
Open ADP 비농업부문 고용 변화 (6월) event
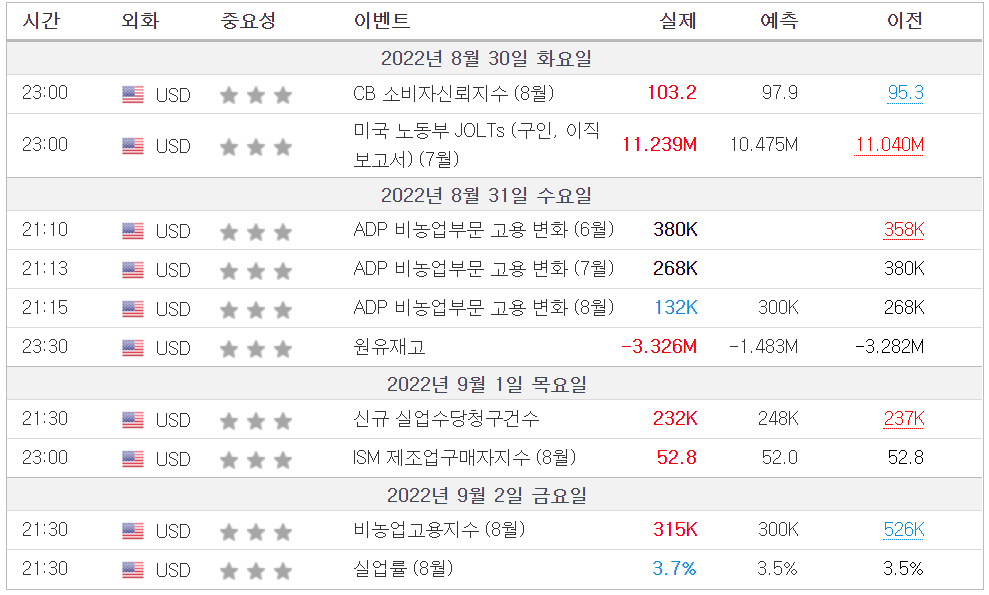pos(483,230)
